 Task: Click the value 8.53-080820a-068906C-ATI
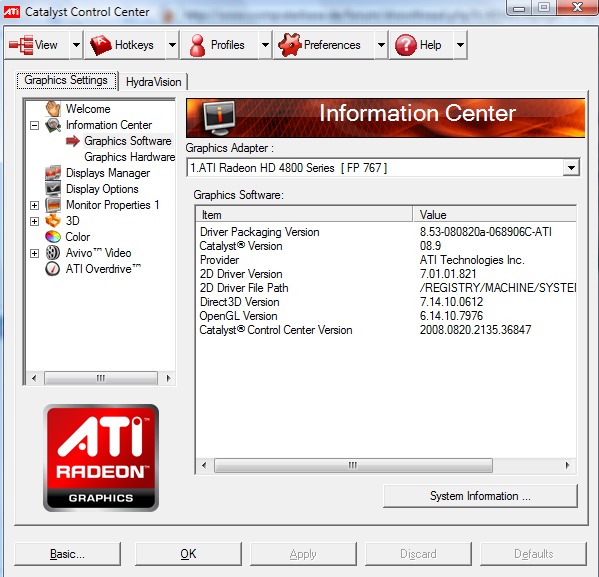[486, 232]
